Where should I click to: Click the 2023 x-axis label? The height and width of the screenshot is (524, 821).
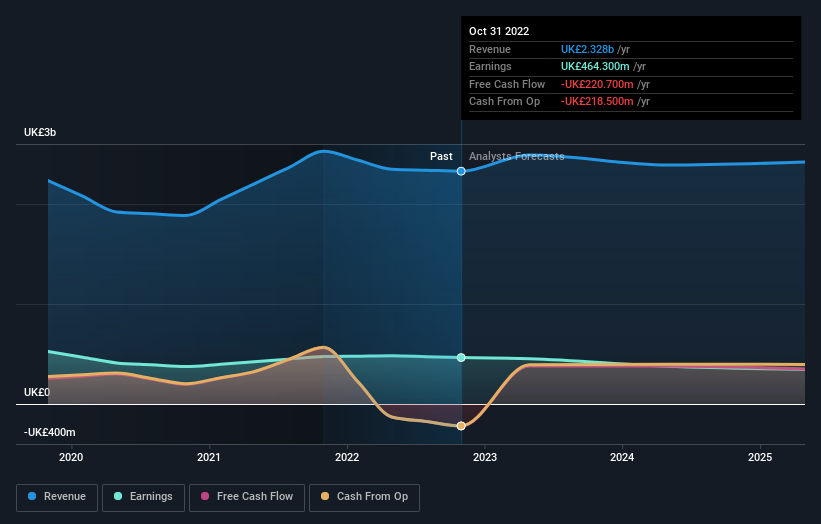[x=485, y=458]
